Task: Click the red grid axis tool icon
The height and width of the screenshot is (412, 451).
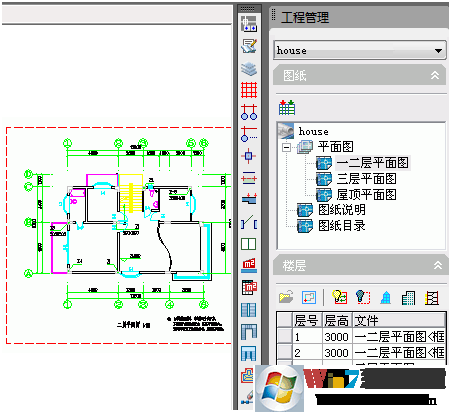Action: pyautogui.click(x=249, y=90)
